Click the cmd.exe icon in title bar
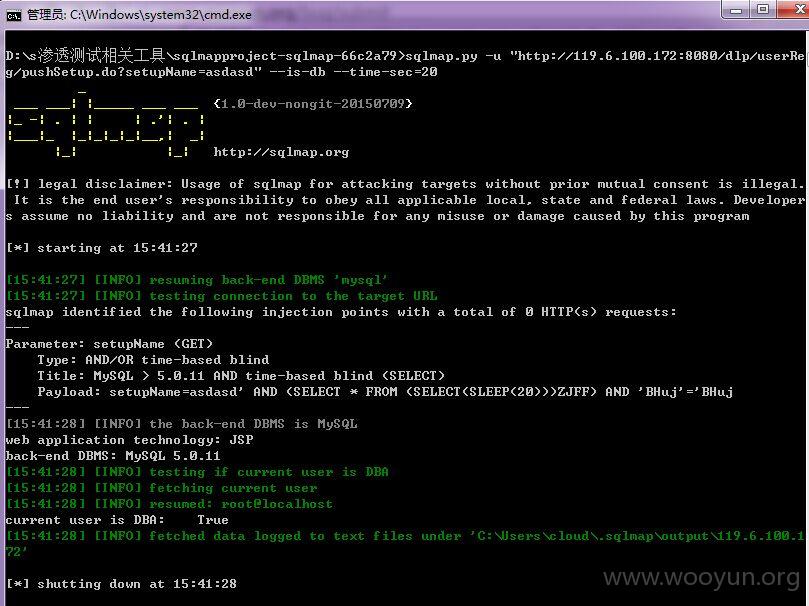Screen dimensions: 809x606 coord(13,15)
